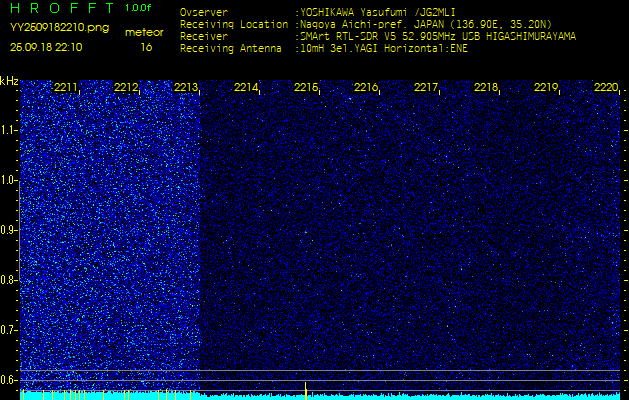This screenshot has height=400, width=629.
Task: Click the 1.0 frequency axis label
Action: 8,181
